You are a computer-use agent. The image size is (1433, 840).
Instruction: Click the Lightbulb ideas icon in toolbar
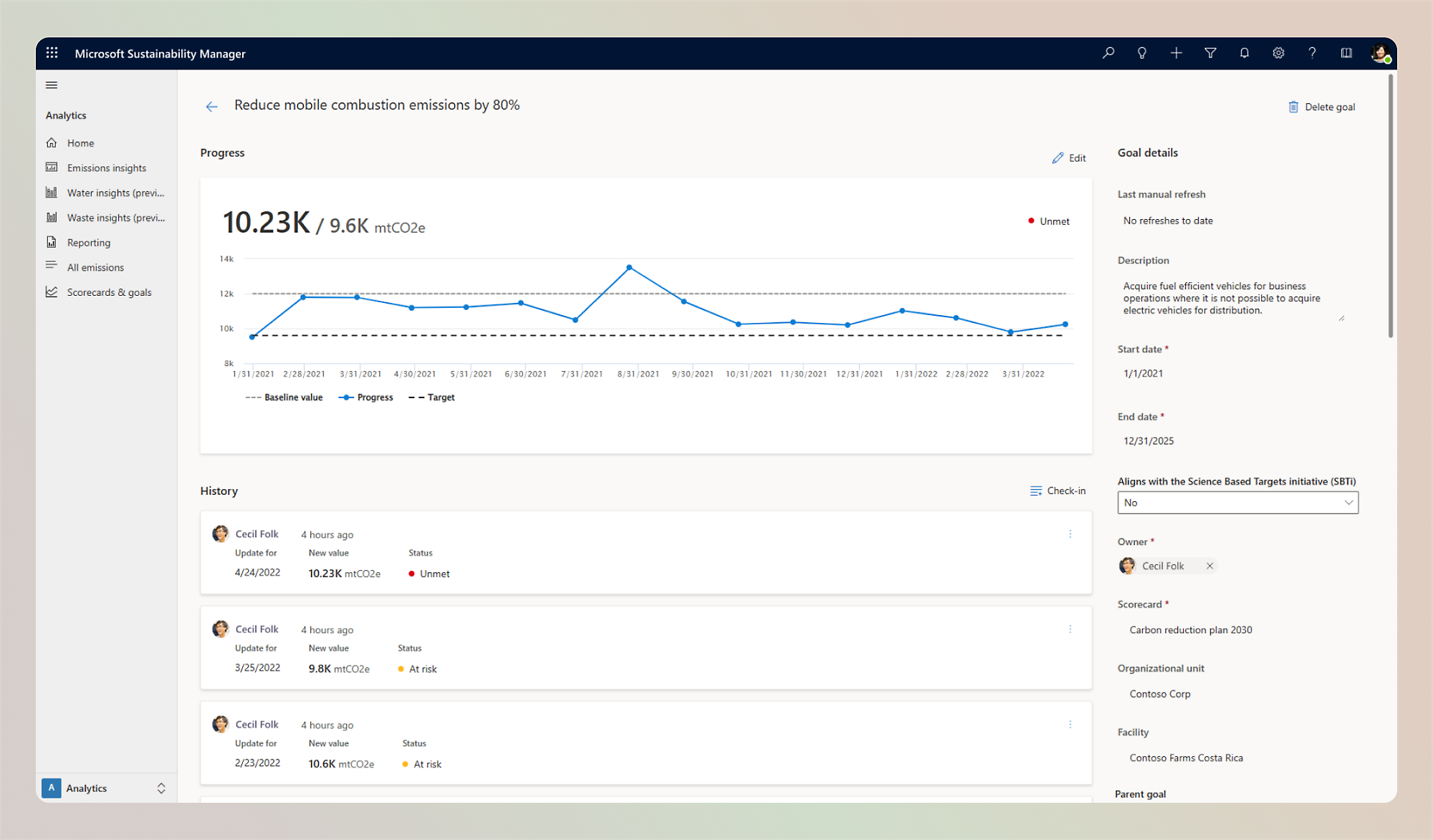[1141, 54]
